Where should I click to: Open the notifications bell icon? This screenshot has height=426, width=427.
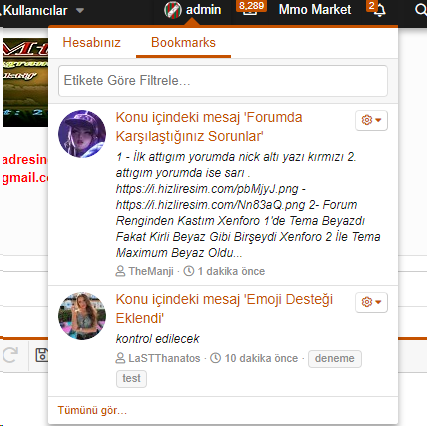(379, 10)
